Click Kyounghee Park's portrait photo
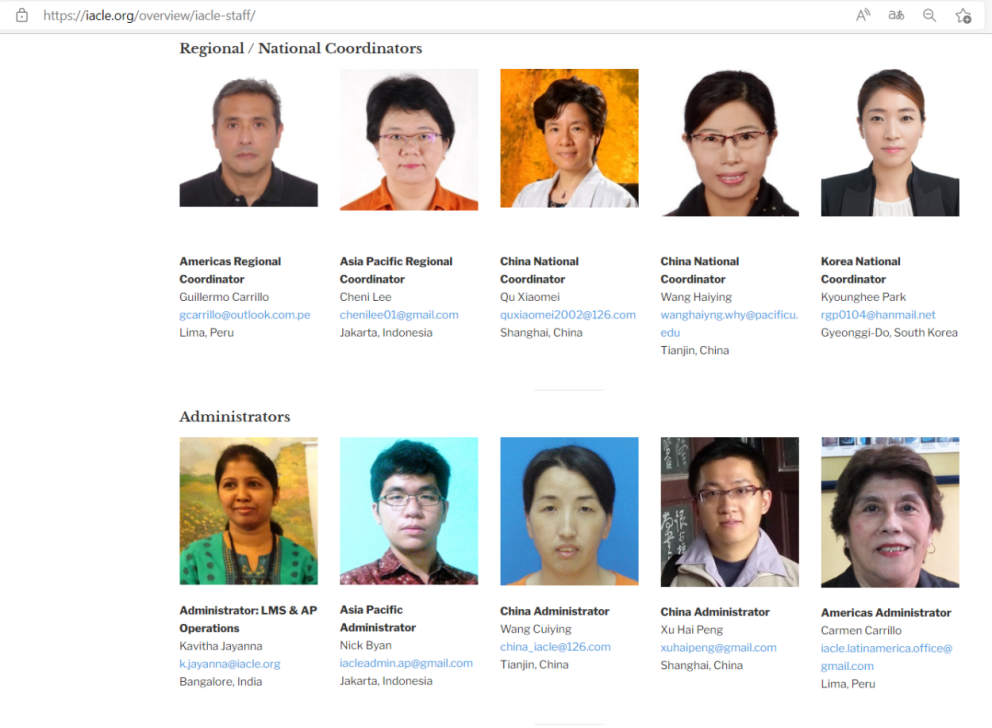The height and width of the screenshot is (728, 992). click(x=890, y=142)
